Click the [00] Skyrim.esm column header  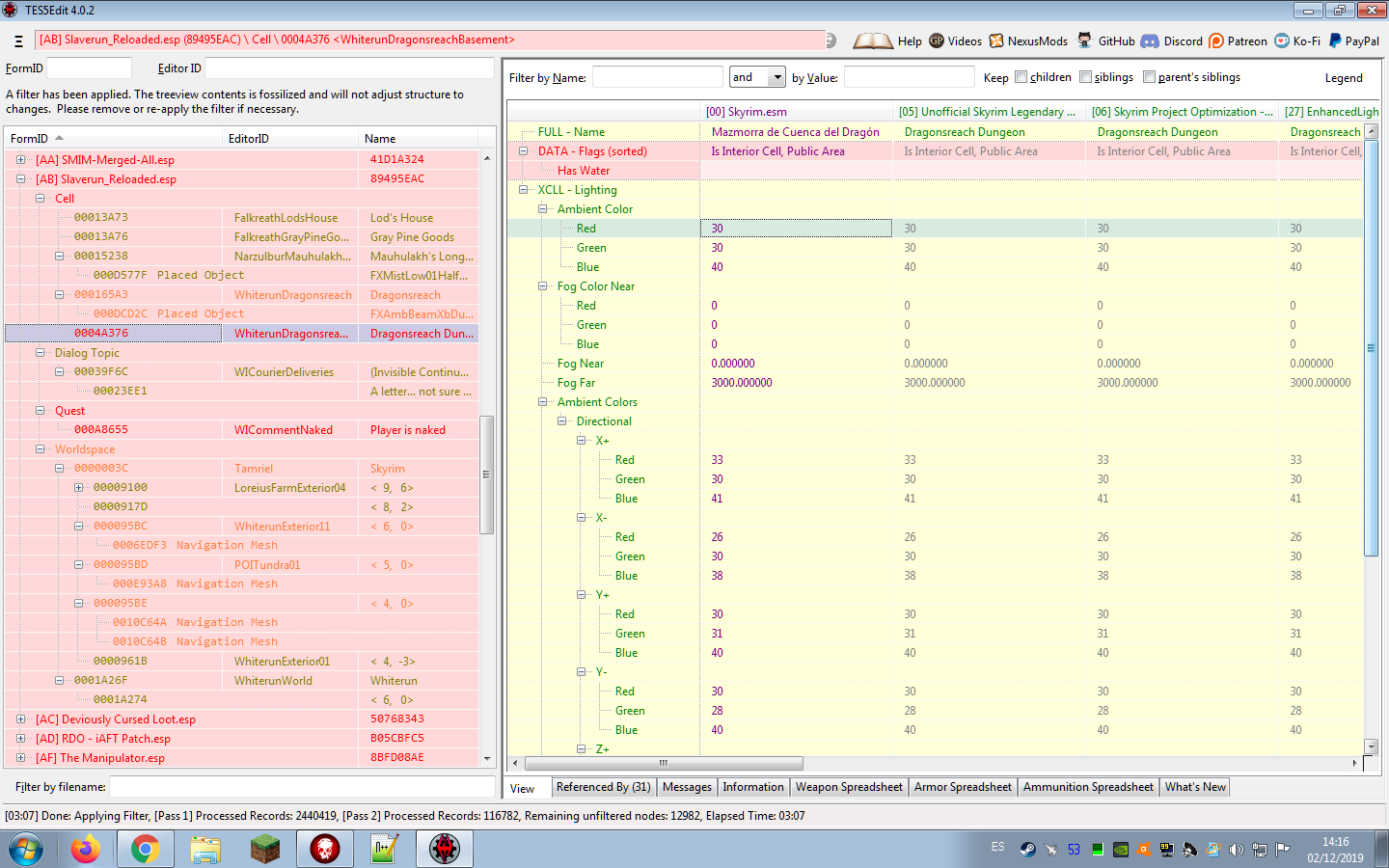tap(796, 112)
